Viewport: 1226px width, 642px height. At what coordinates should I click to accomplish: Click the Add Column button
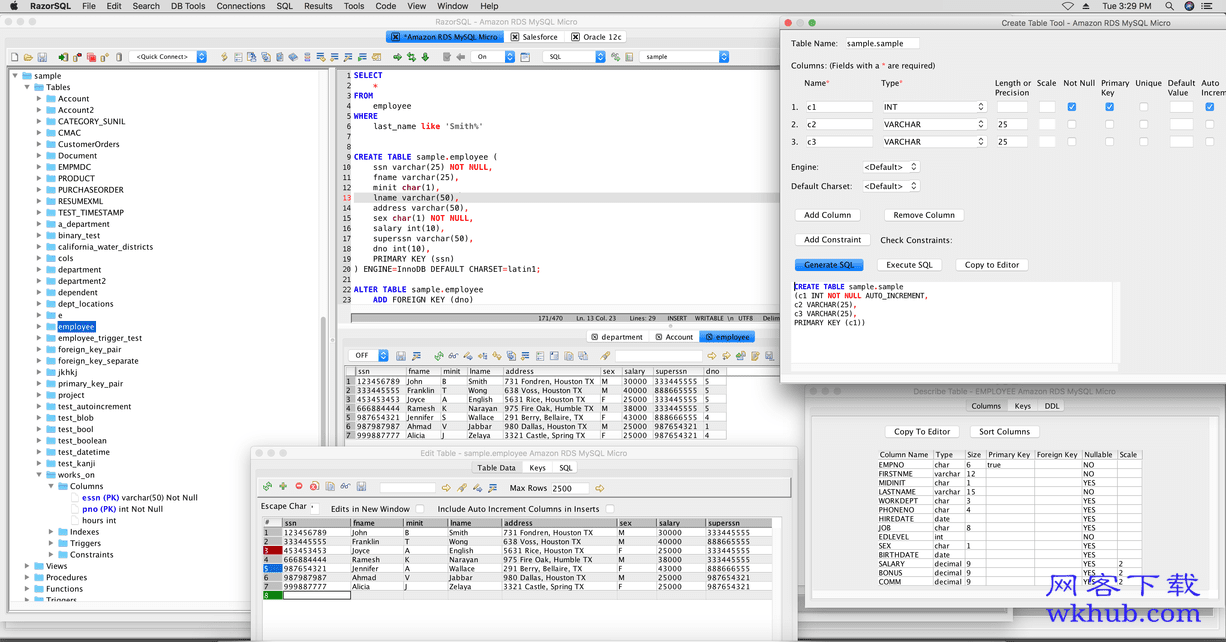[828, 215]
